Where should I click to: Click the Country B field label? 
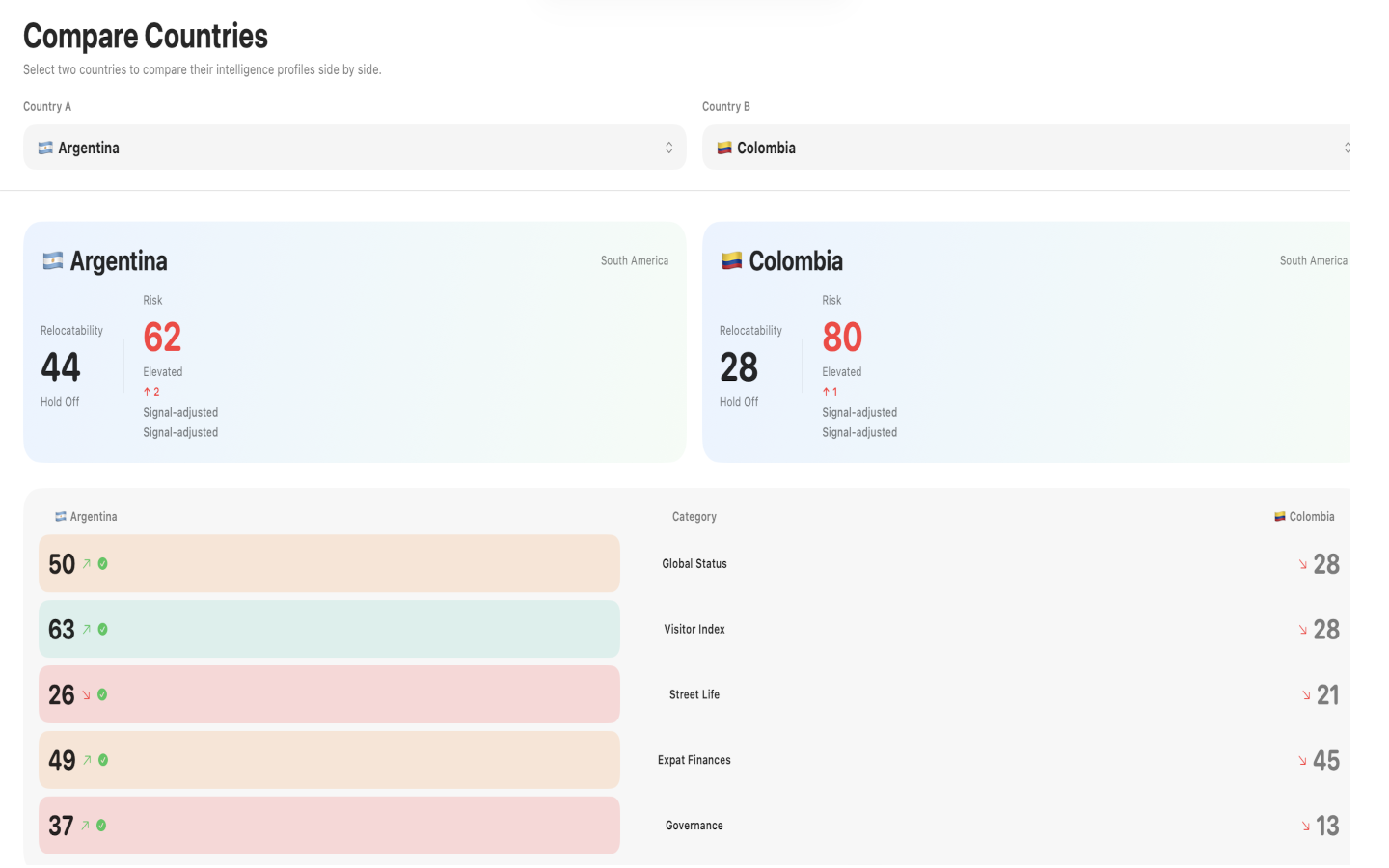click(726, 107)
